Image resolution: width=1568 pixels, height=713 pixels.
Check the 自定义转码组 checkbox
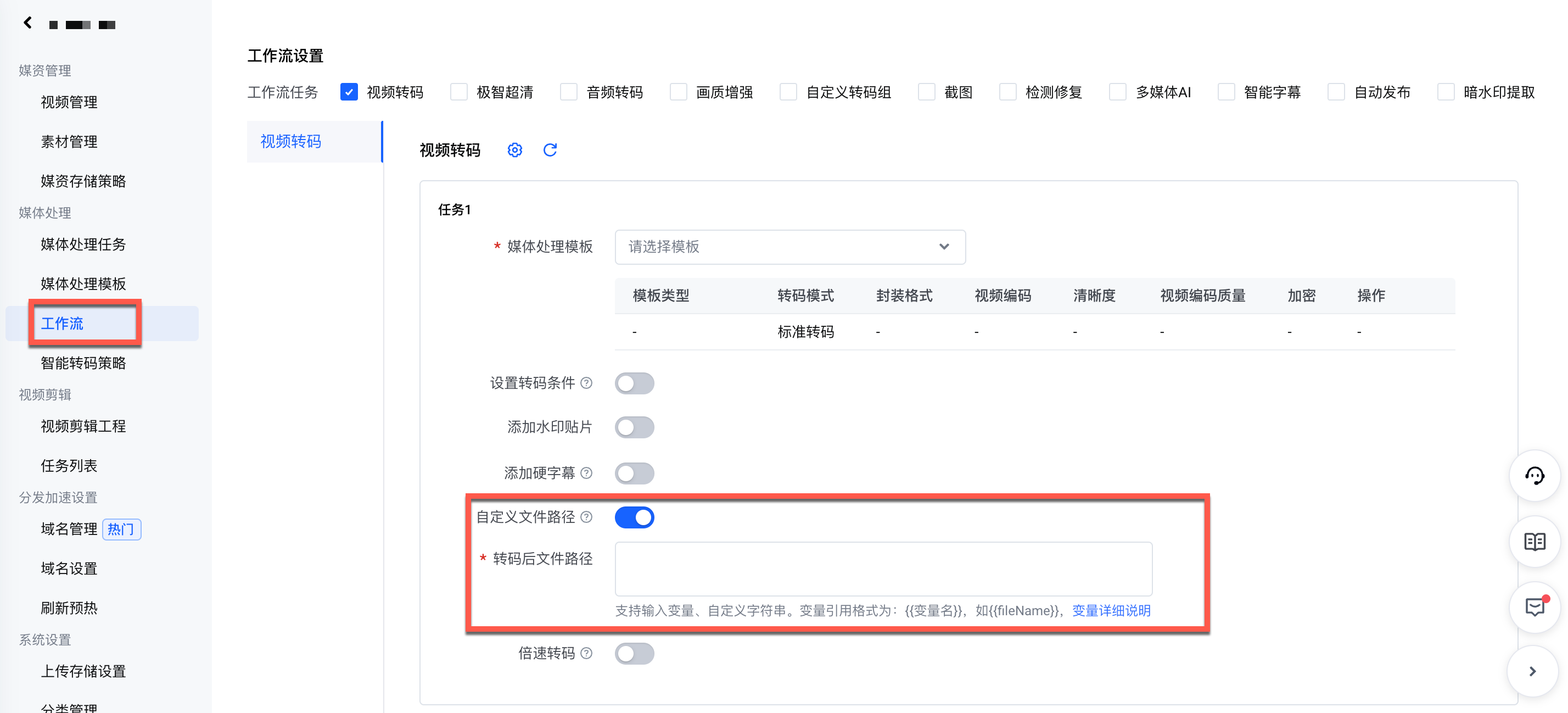pyautogui.click(x=788, y=92)
